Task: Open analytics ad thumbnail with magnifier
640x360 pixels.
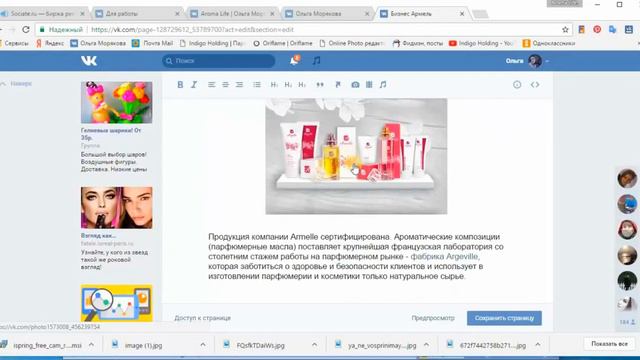Action: [x=116, y=303]
